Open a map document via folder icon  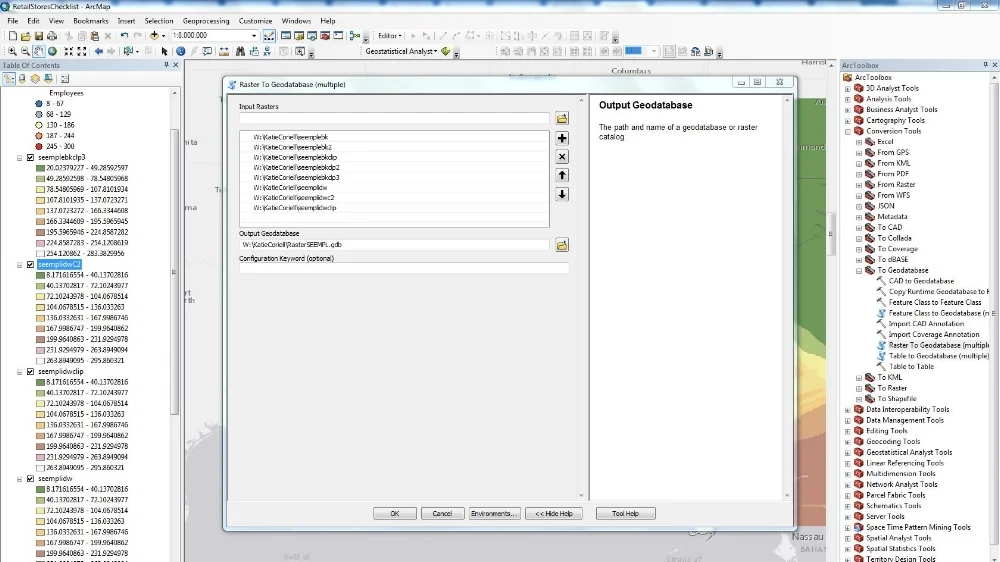tap(26, 36)
